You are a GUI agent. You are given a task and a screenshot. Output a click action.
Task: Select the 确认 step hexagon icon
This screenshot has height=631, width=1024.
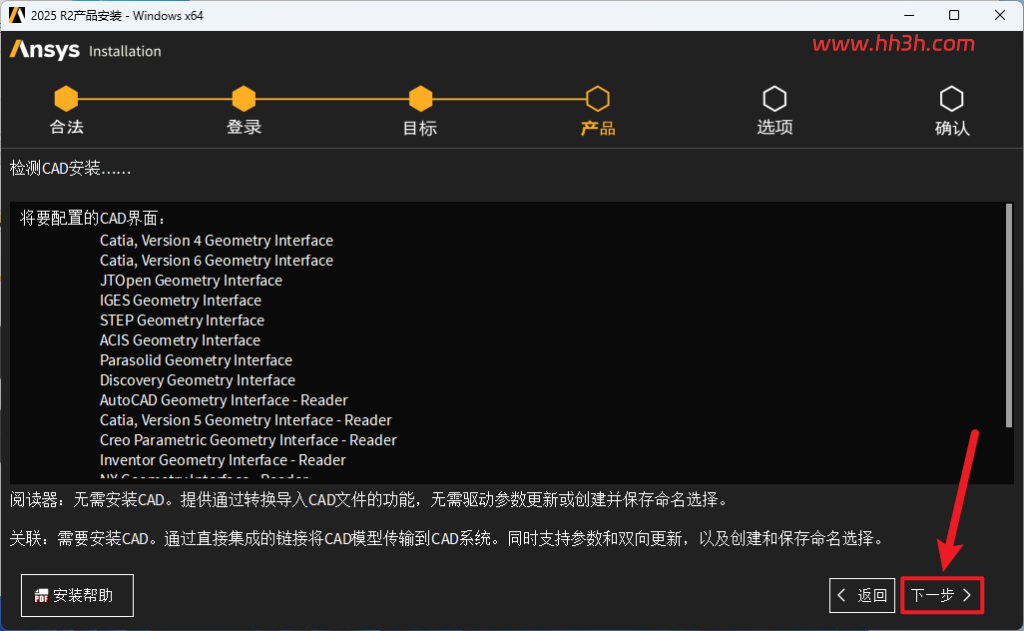tap(952, 99)
